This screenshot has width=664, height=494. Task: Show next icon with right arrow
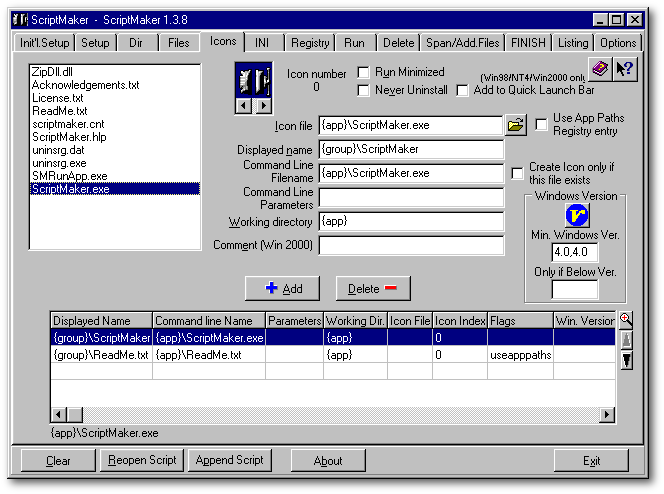click(x=263, y=105)
